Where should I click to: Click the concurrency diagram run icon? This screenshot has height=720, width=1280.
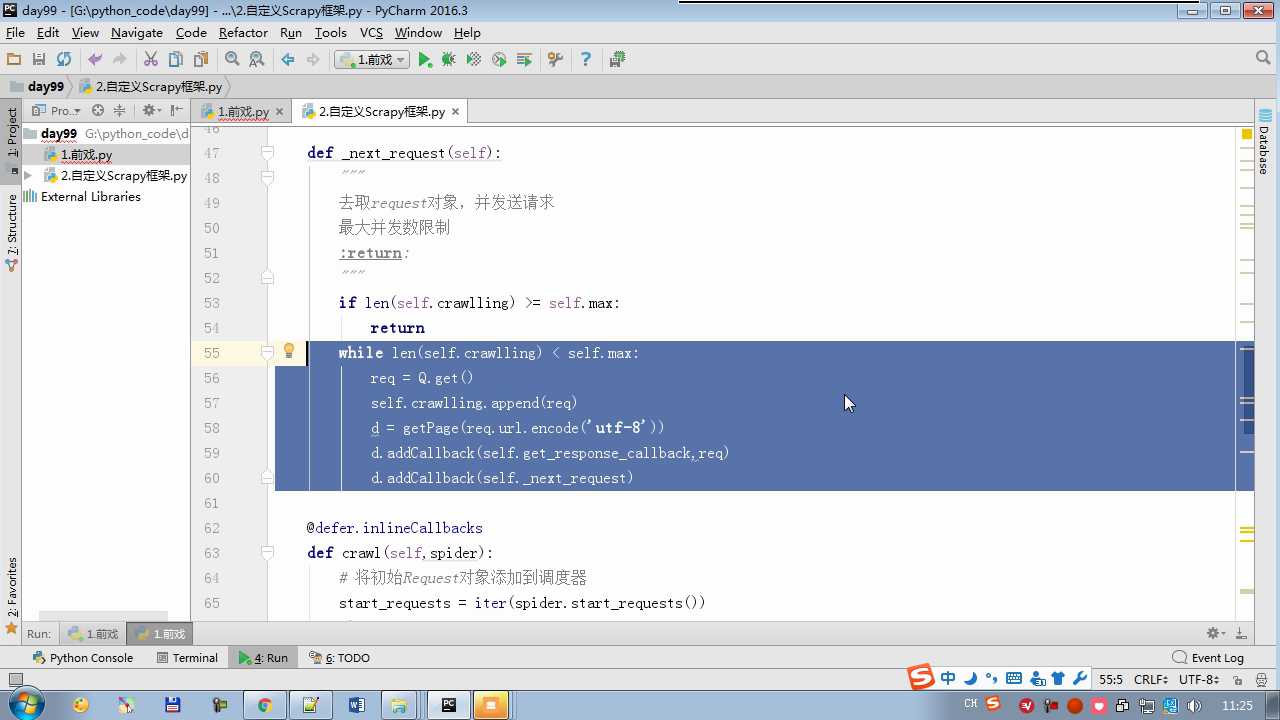click(524, 60)
